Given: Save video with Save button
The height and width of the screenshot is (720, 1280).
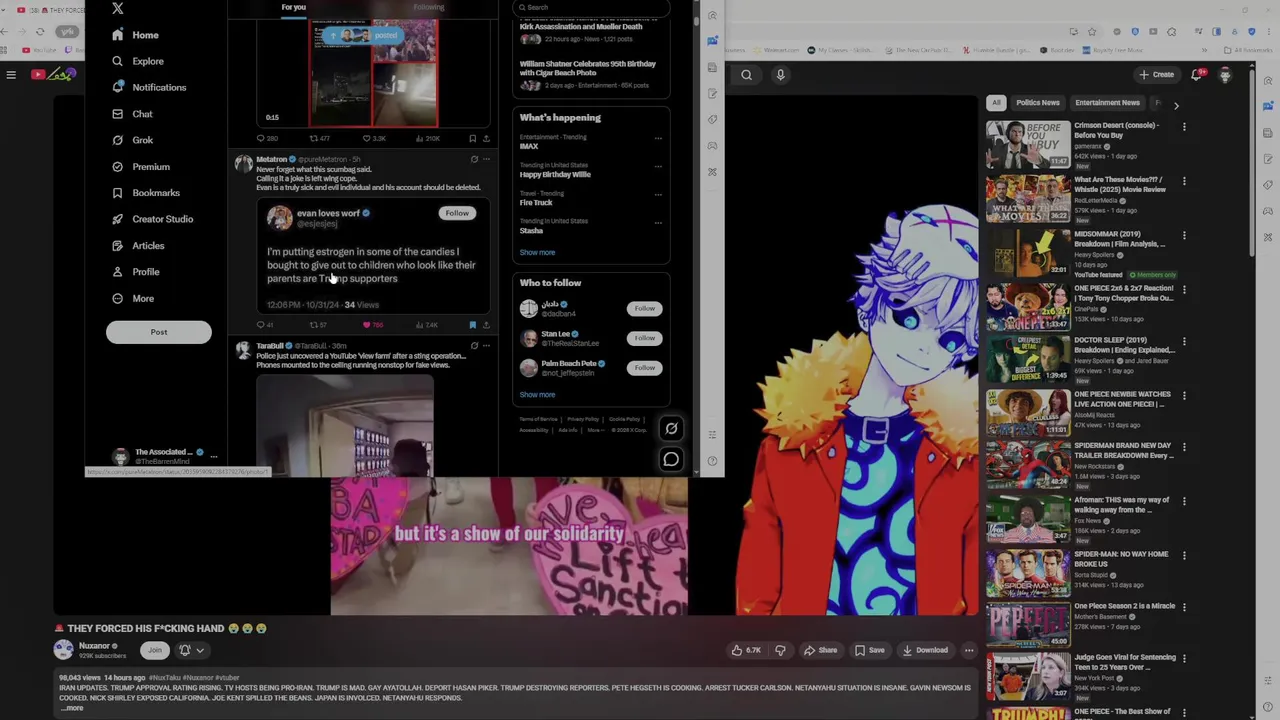Looking at the screenshot, I should (869, 650).
